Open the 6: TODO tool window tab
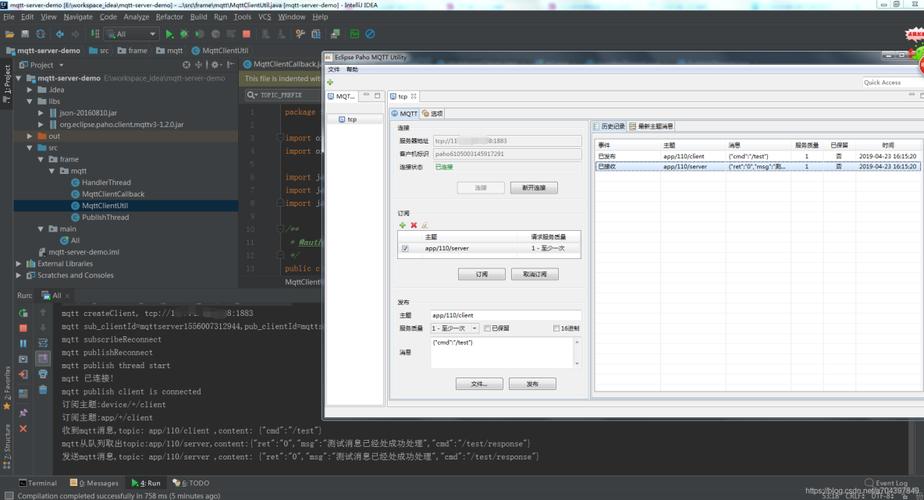The image size is (924, 500). (191, 483)
